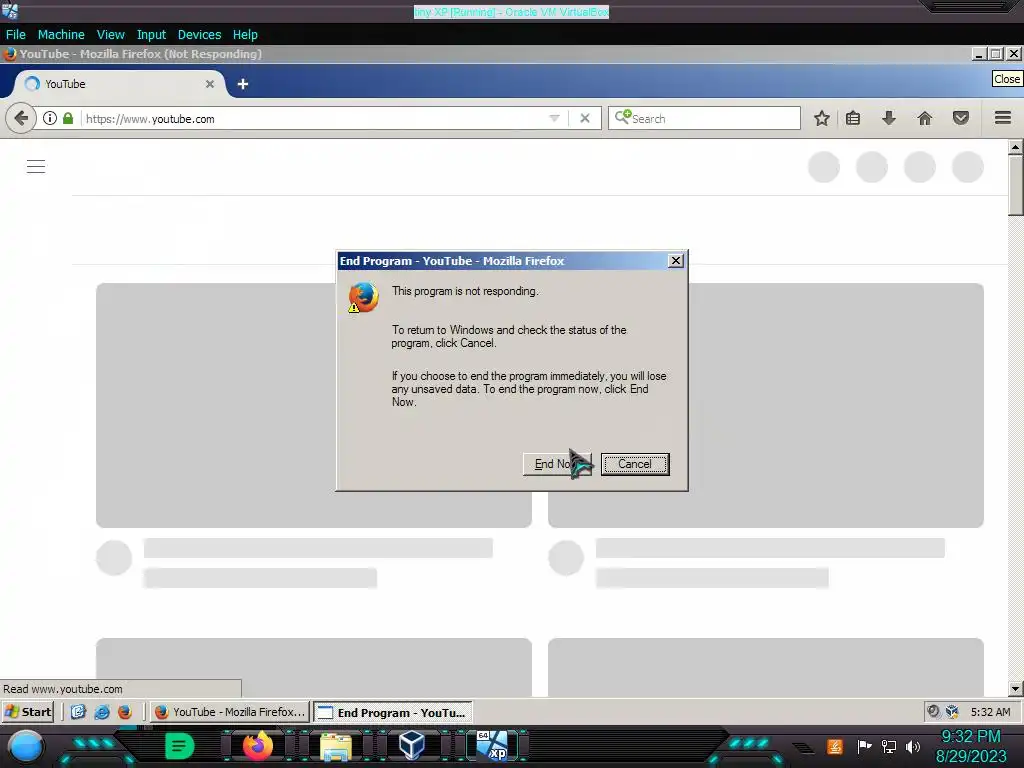Screen dimensions: 1024x768
Task: Open host volume speaker icon
Action: 913,746
